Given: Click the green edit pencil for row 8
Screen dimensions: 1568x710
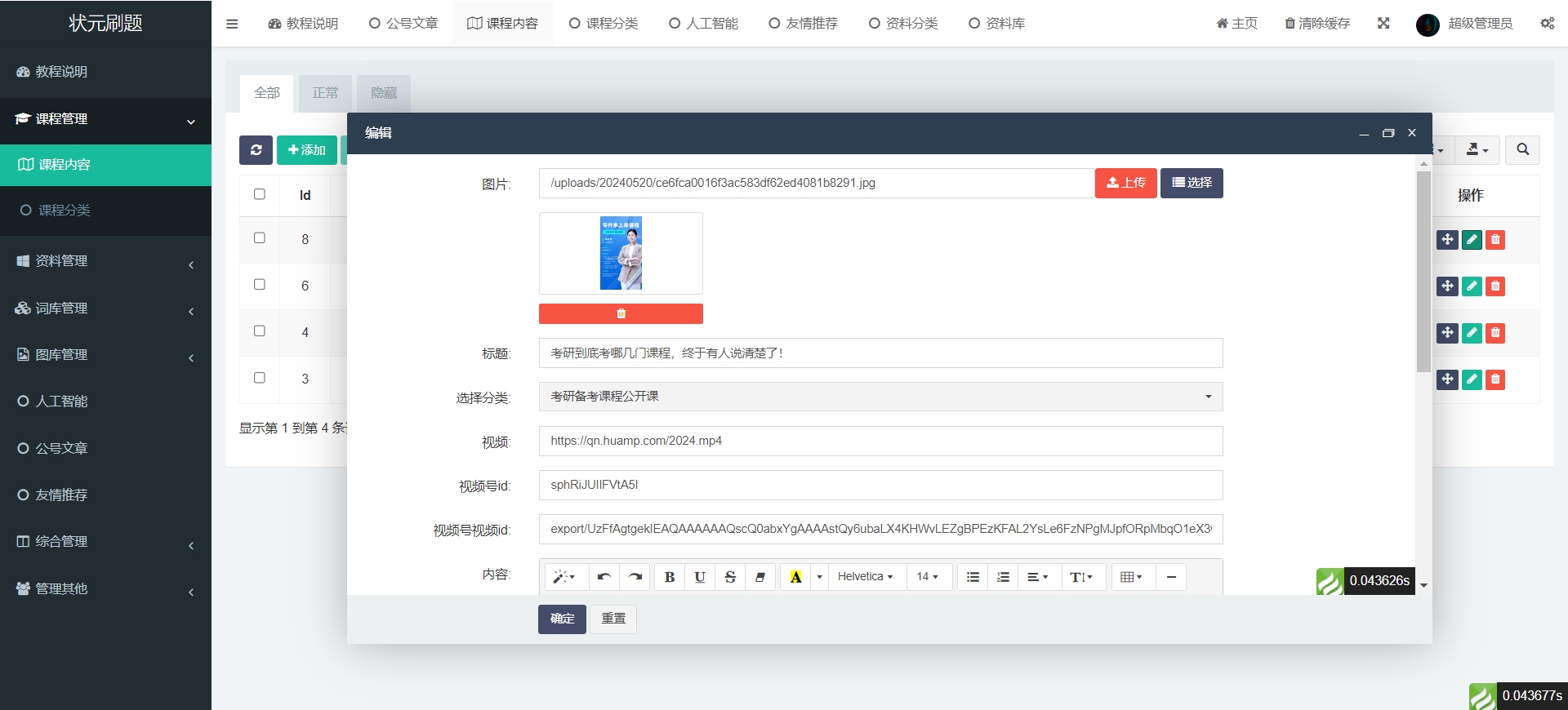Looking at the screenshot, I should coord(1472,240).
